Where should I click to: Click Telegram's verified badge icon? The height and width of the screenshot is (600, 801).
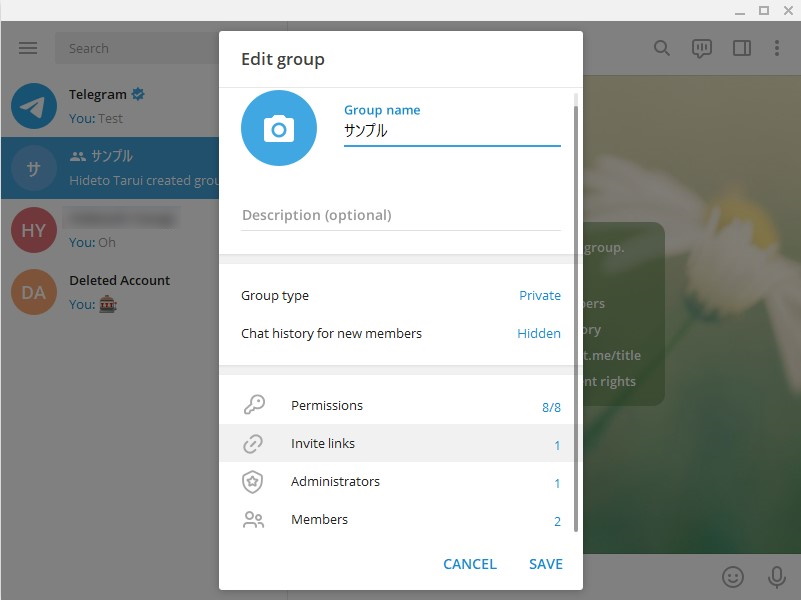click(138, 94)
